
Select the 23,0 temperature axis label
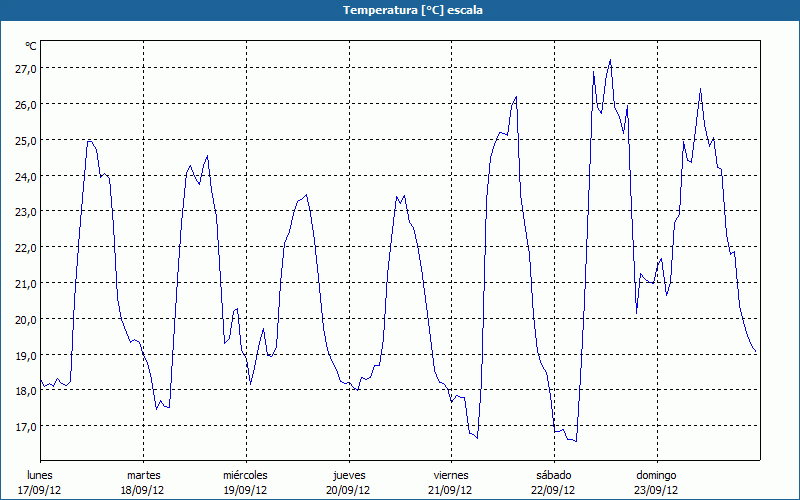coord(26,211)
